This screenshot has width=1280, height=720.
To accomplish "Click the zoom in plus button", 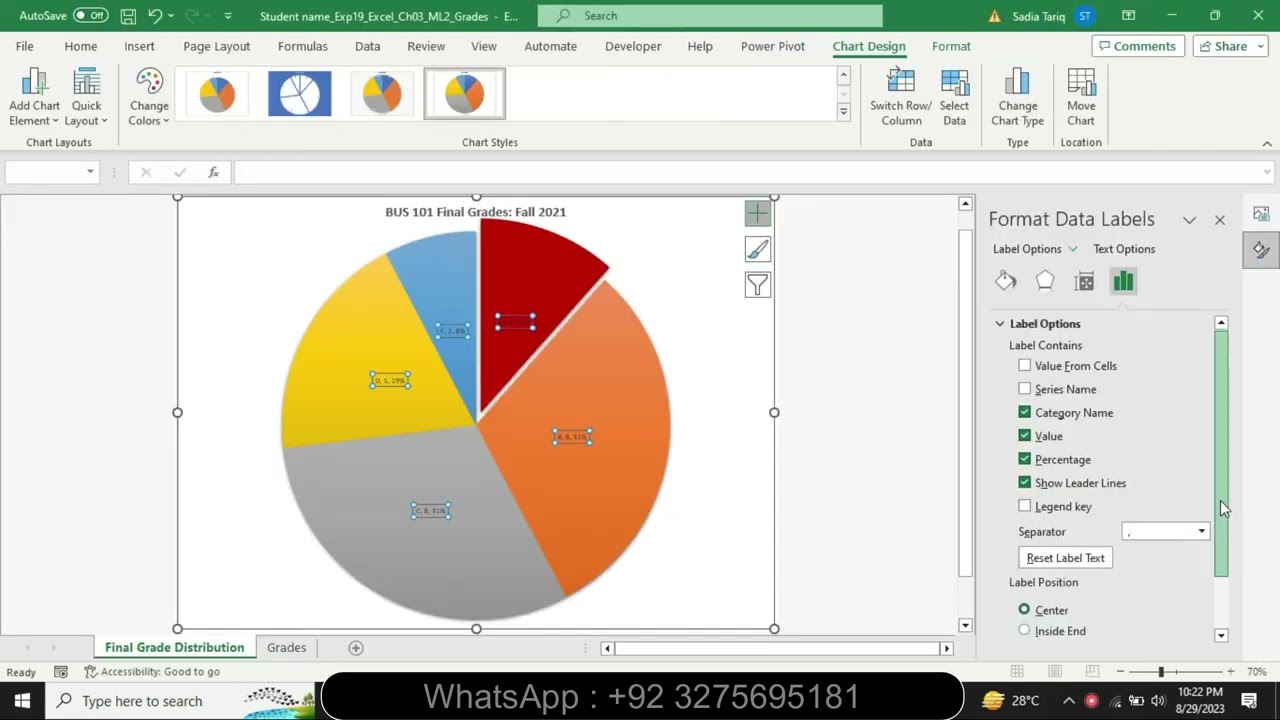I will pos(1230,672).
